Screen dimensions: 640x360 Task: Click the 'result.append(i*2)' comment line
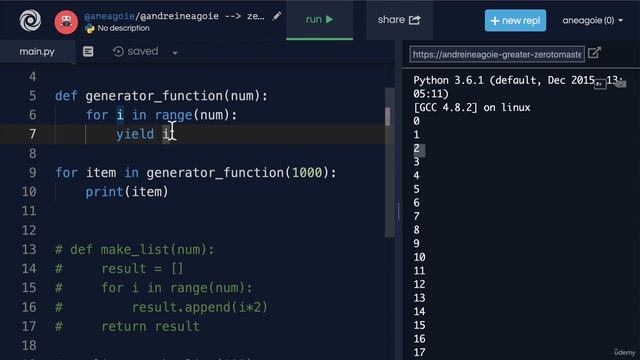(x=200, y=307)
